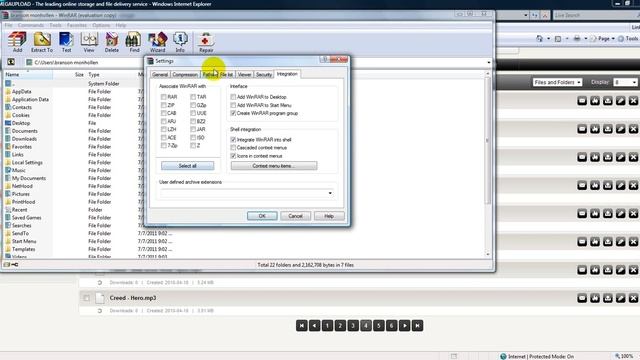The height and width of the screenshot is (360, 640).
Task: Click the Context menu items button
Action: (x=274, y=166)
